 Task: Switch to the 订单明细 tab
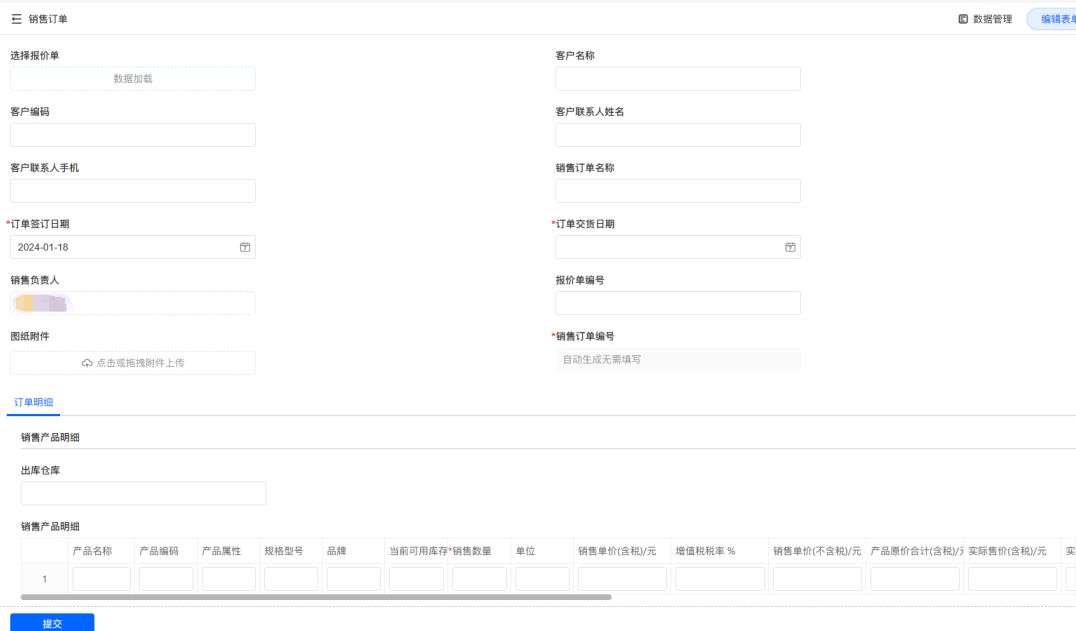click(x=33, y=401)
